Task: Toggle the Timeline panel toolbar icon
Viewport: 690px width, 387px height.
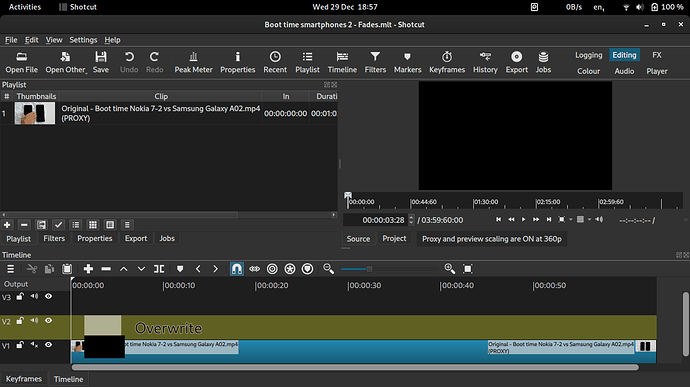Action: click(x=342, y=62)
